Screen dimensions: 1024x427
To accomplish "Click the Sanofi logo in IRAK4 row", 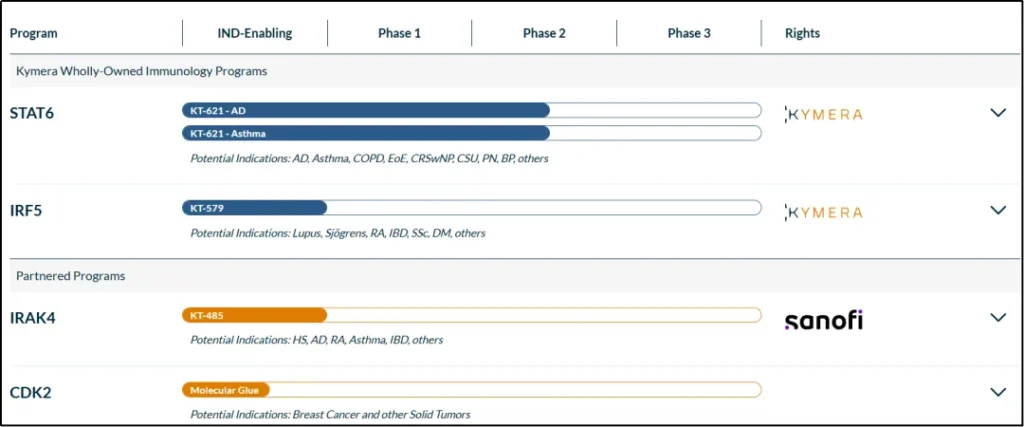I will (x=823, y=320).
